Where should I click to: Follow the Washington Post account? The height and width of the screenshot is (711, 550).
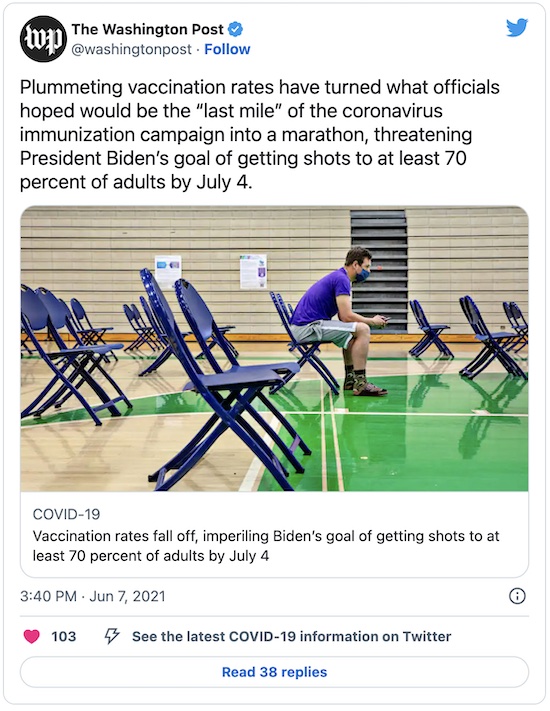(227, 49)
